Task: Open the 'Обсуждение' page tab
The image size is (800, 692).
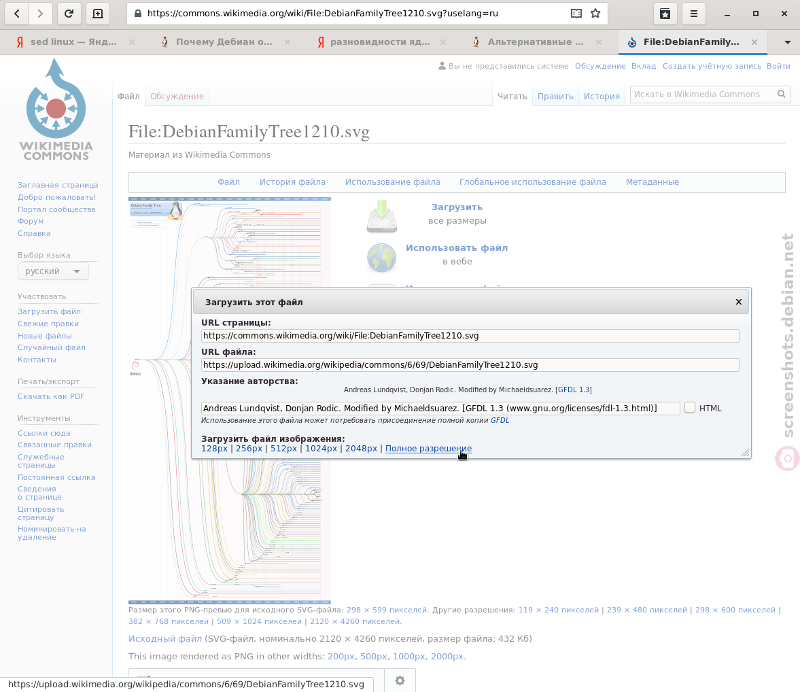Action: click(x=177, y=96)
